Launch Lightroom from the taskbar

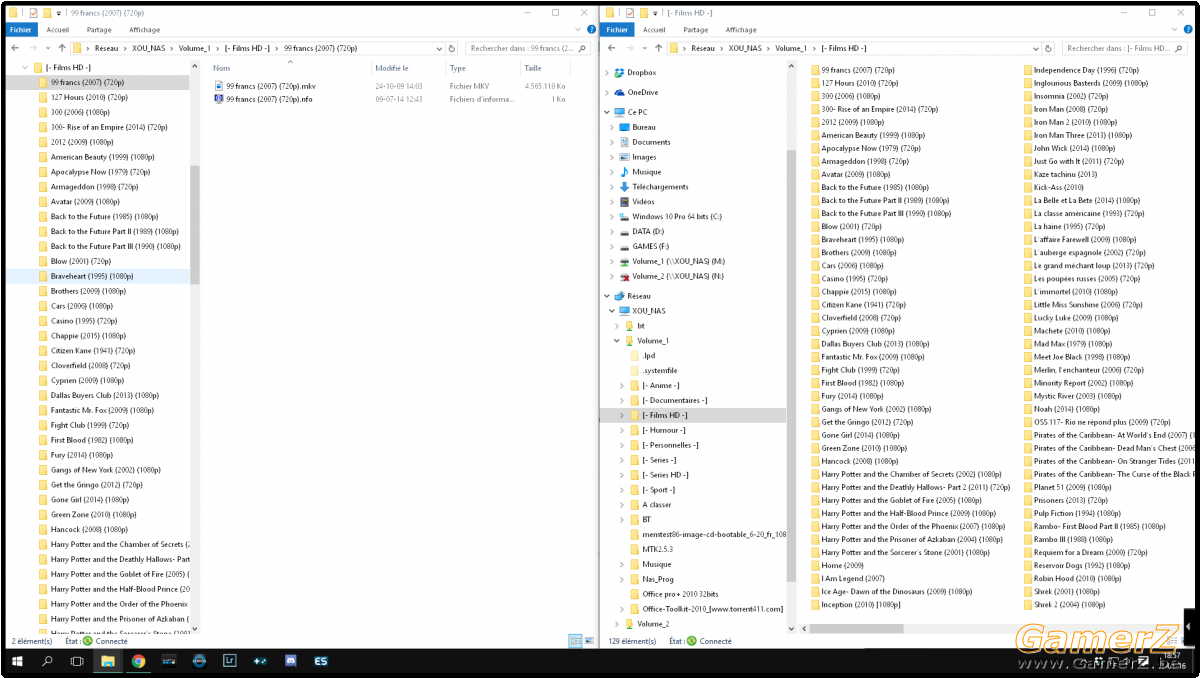coord(229,661)
